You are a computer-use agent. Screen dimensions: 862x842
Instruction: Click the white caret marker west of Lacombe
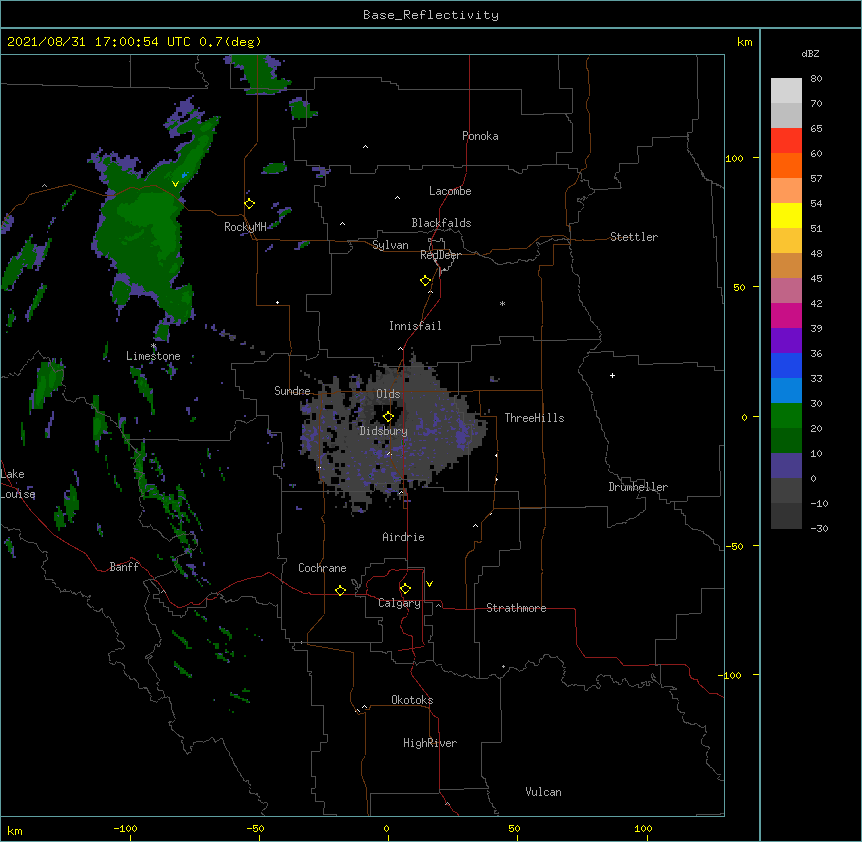397,197
